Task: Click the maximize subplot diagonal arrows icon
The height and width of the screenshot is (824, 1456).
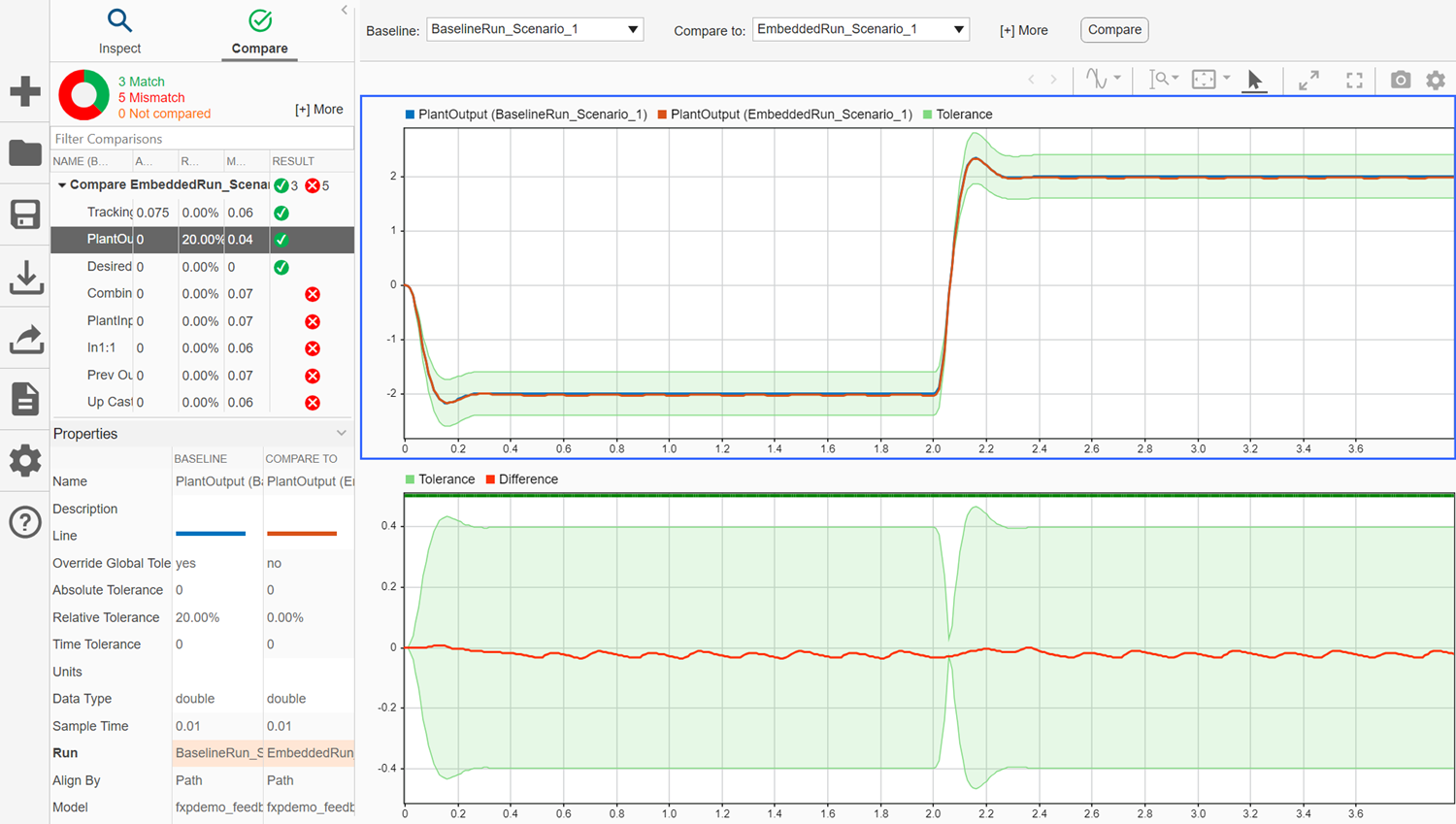Action: click(1308, 80)
